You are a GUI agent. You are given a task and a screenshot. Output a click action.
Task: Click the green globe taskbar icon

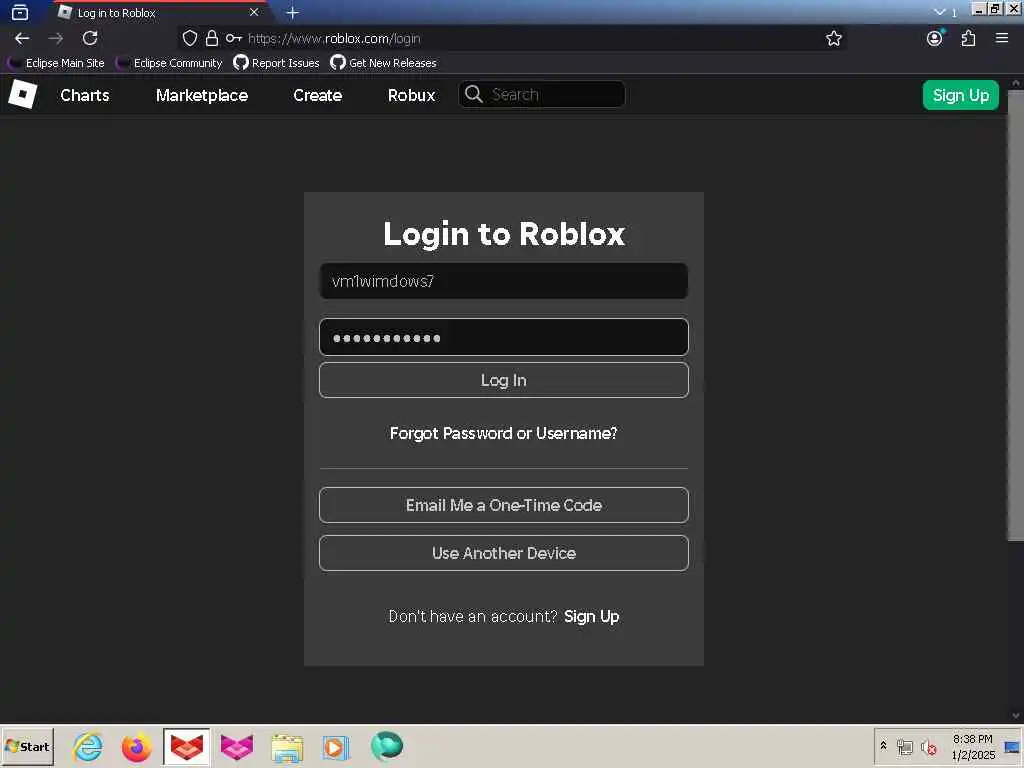387,746
